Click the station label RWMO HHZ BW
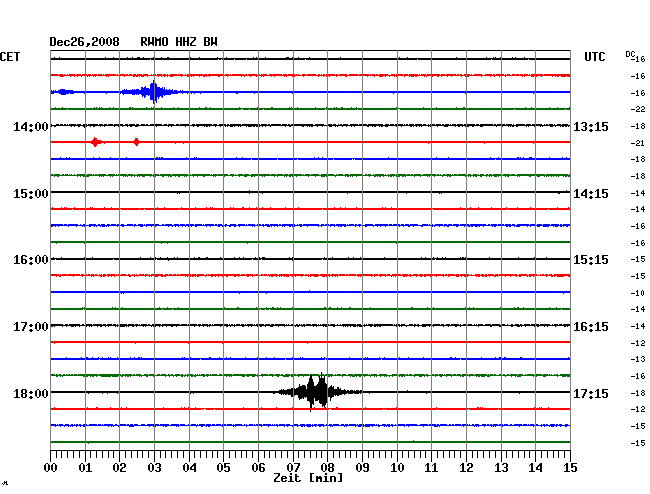 179,42
